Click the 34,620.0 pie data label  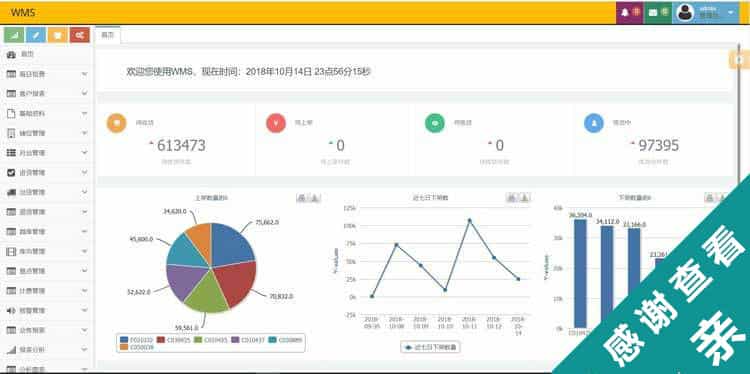(x=175, y=211)
